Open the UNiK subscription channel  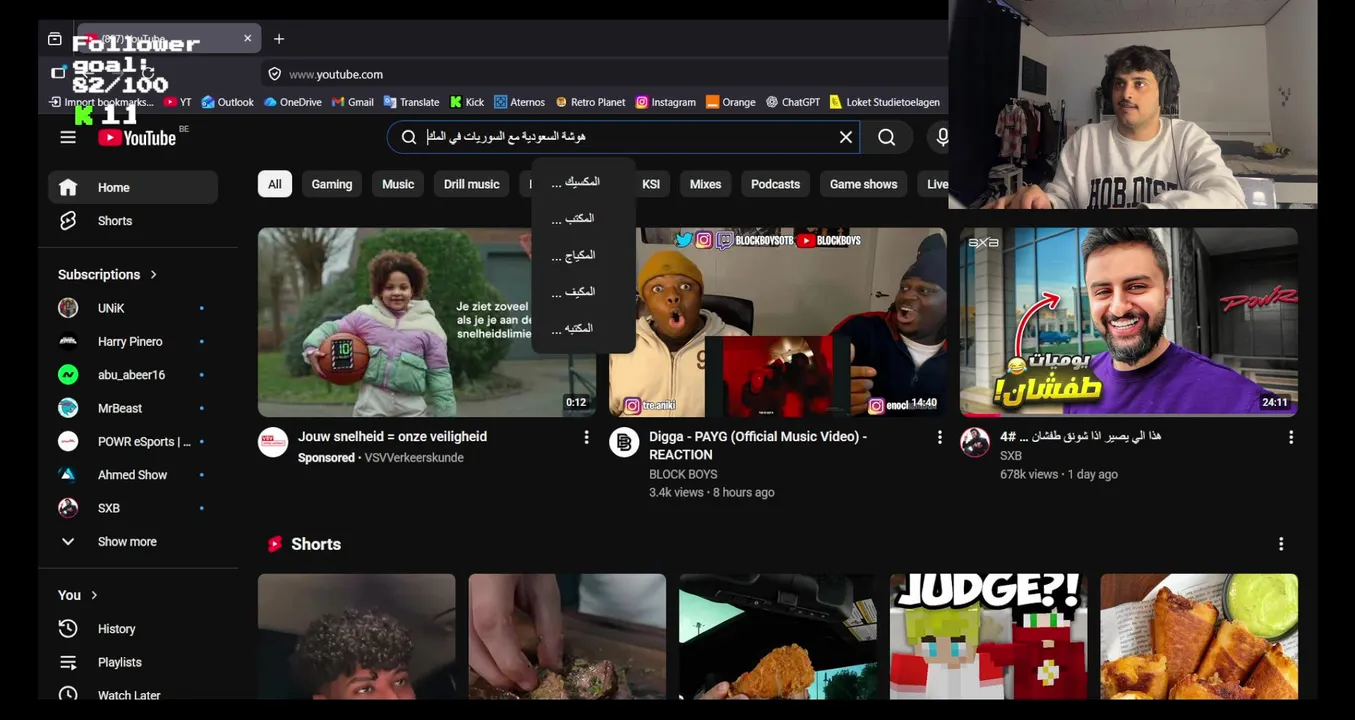(133, 308)
